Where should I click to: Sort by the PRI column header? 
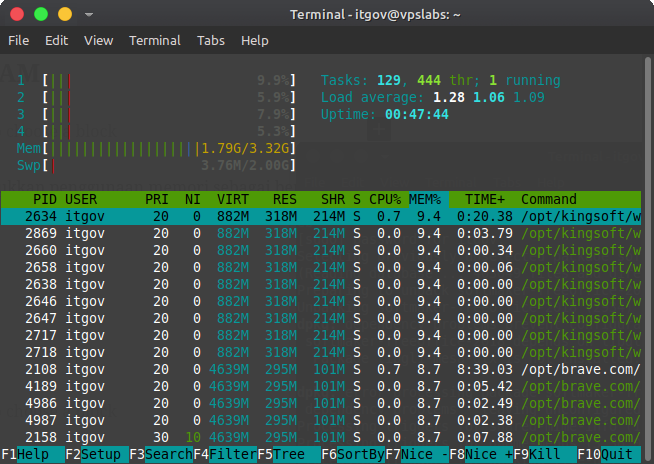point(157,199)
